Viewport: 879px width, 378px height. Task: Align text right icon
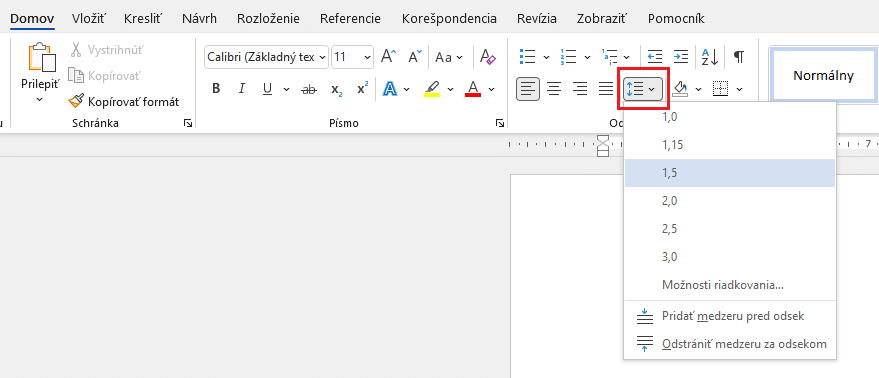[x=580, y=89]
